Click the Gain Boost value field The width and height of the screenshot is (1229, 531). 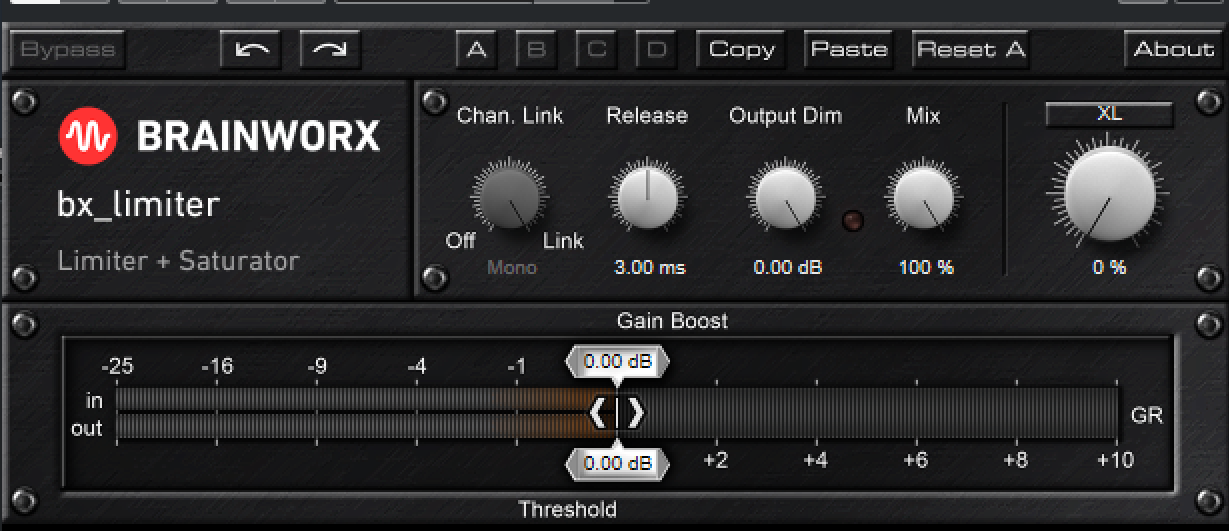tap(617, 362)
